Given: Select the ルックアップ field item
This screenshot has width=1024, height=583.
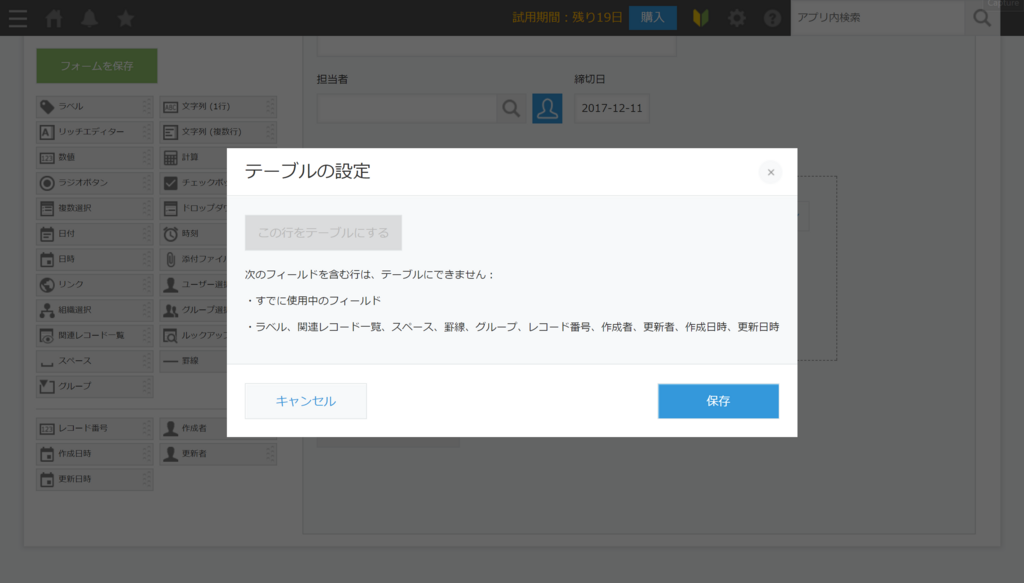Looking at the screenshot, I should click(194, 336).
